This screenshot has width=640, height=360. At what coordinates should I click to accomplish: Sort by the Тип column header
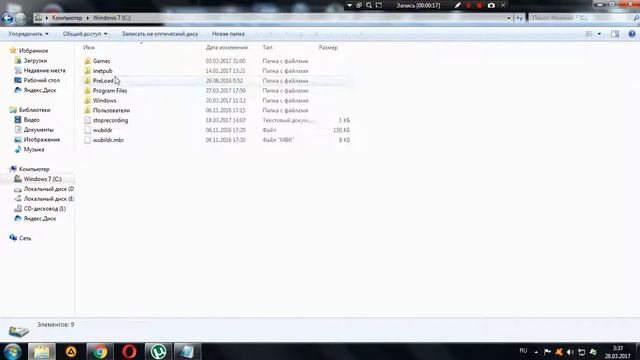point(267,47)
